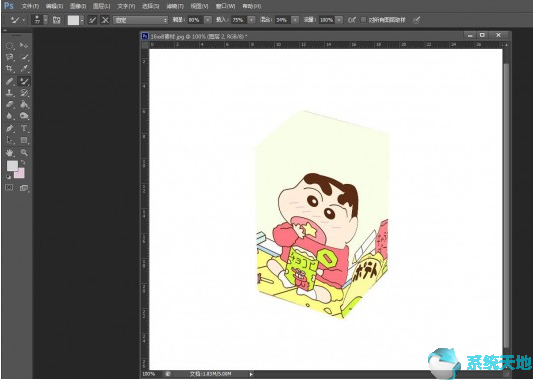This screenshot has height=380, width=533.
Task: Select the Blur (water drop) tool
Action: (x=10, y=116)
